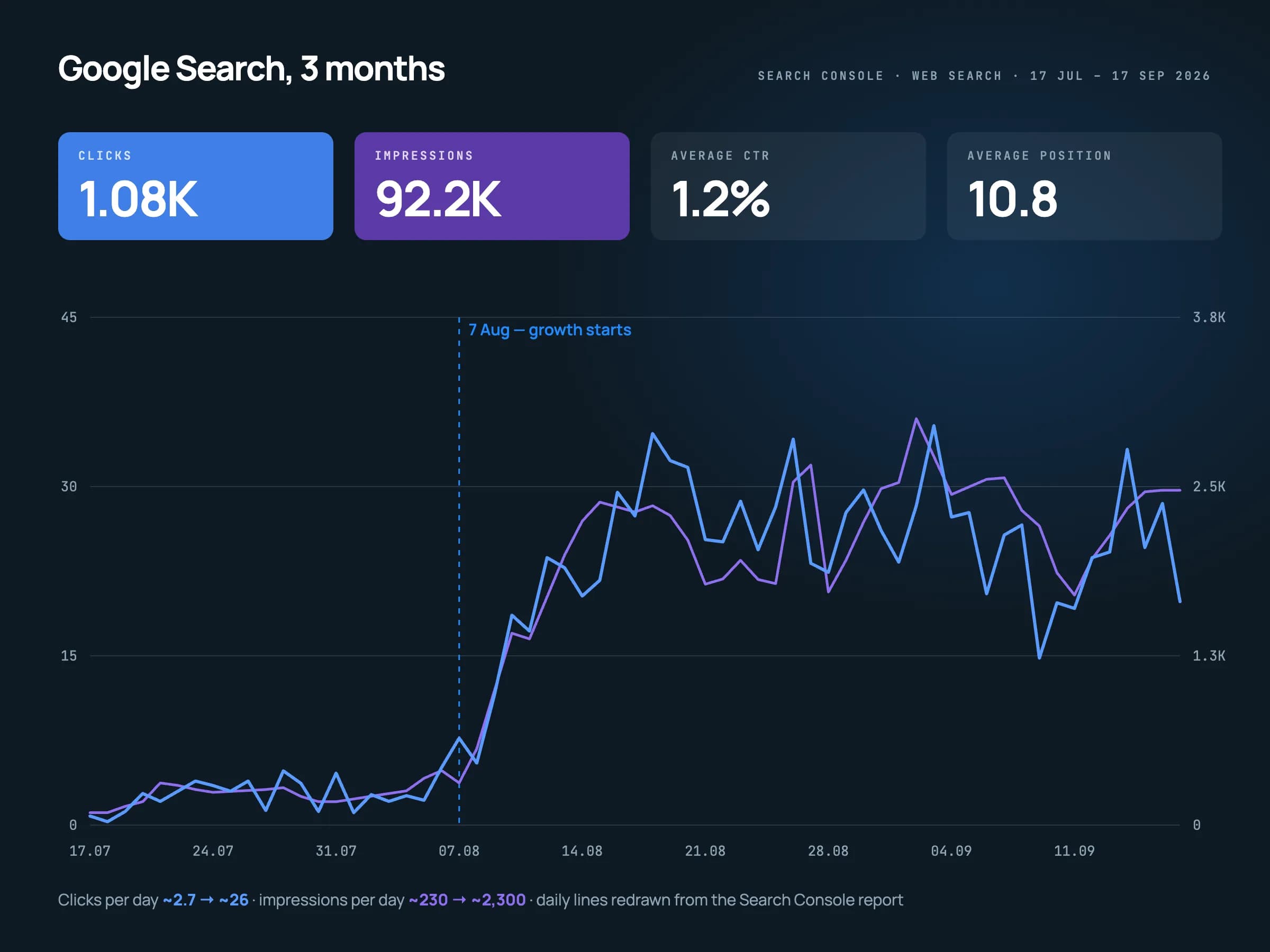Image resolution: width=1270 pixels, height=952 pixels.
Task: Click the 2.5K right axis label
Action: pyautogui.click(x=1209, y=487)
